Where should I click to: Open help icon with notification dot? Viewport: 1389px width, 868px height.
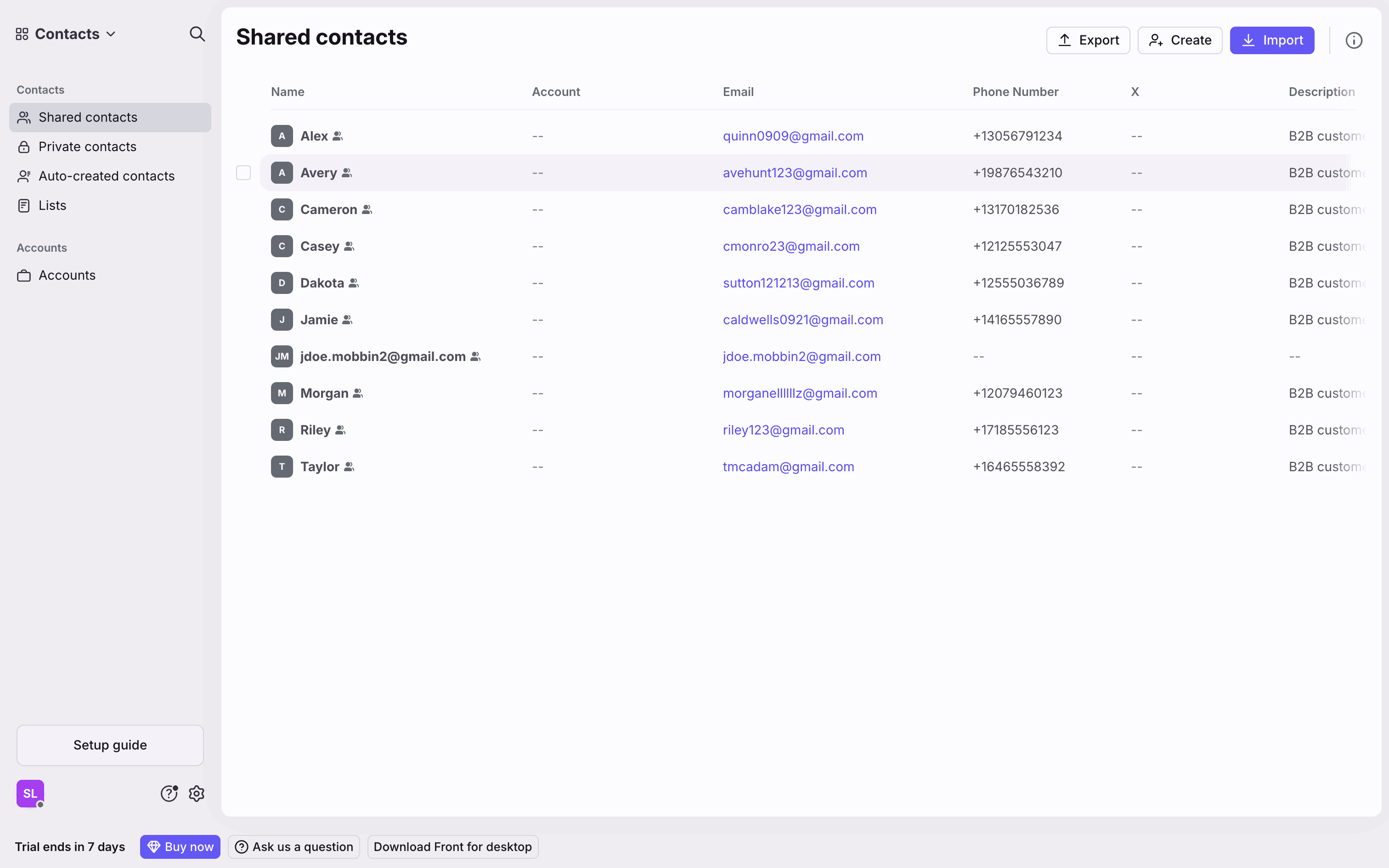[x=169, y=794]
